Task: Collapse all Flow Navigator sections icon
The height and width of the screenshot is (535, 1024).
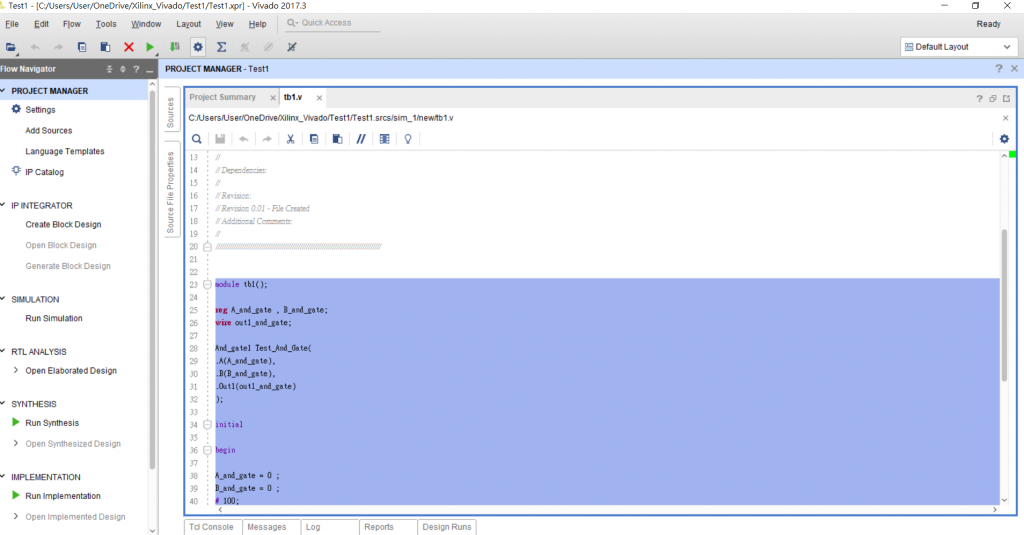Action: tap(109, 69)
